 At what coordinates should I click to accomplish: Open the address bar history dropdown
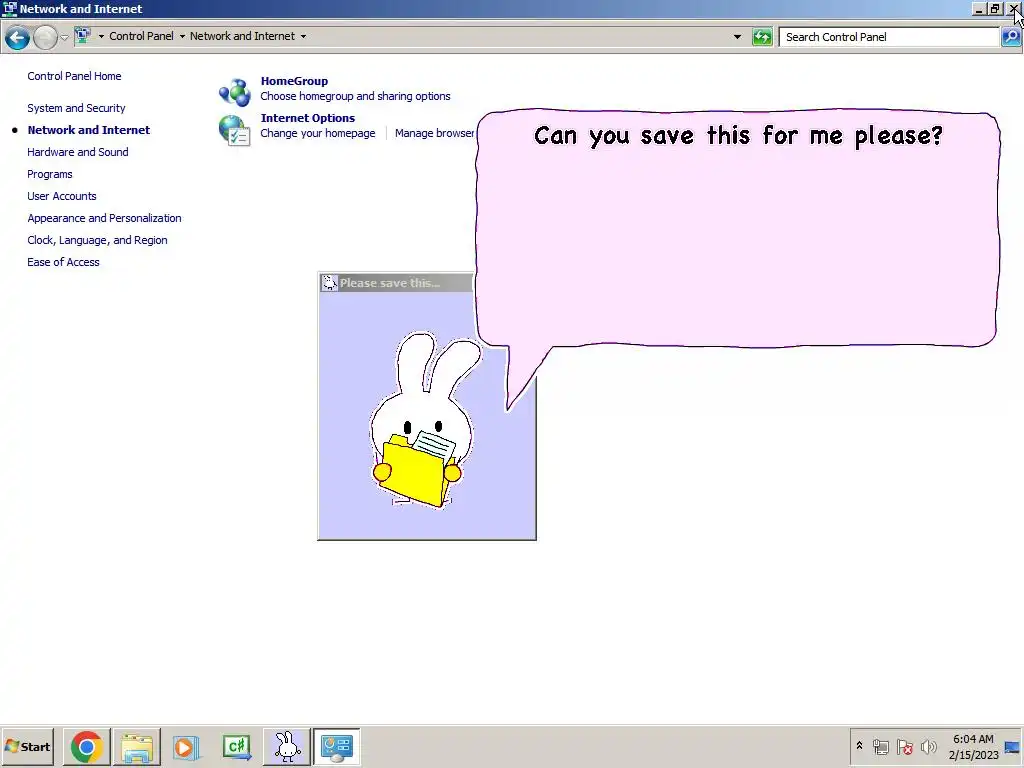pos(737,37)
